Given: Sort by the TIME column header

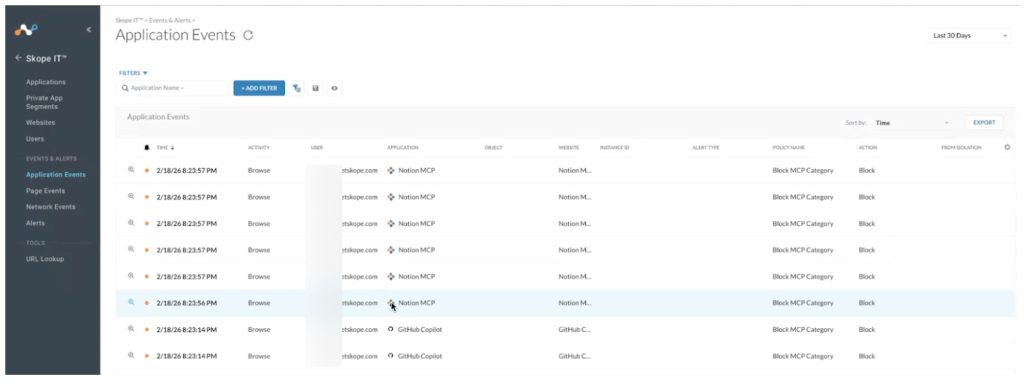Looking at the screenshot, I should click(165, 148).
